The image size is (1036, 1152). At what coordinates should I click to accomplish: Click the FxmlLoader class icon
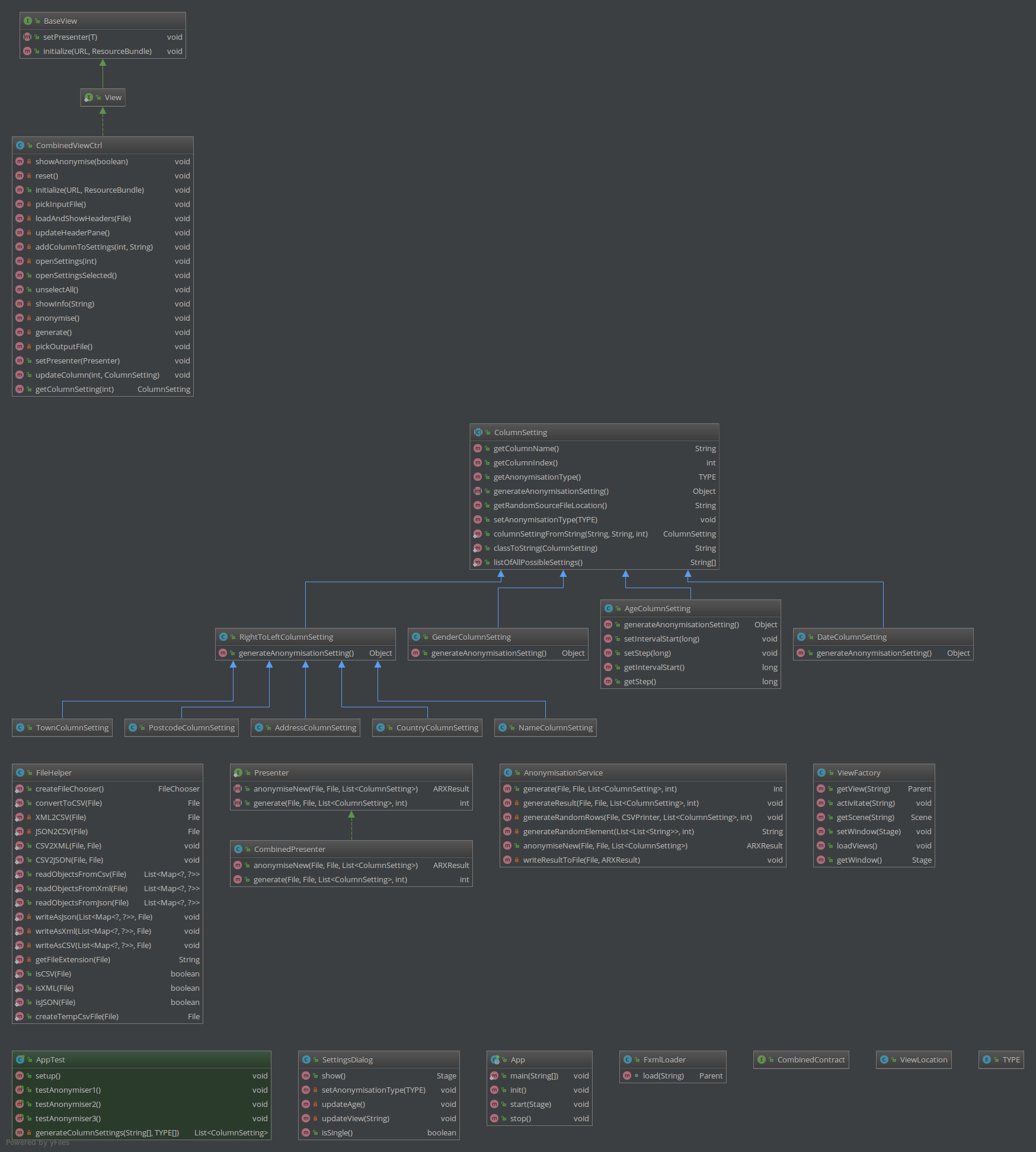click(x=627, y=1060)
